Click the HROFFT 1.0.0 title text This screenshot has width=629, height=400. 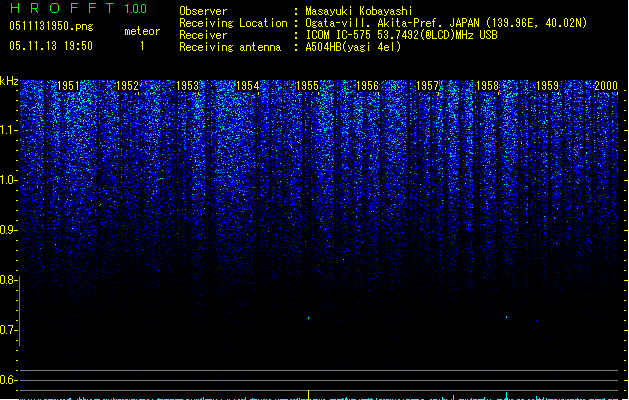(x=78, y=8)
